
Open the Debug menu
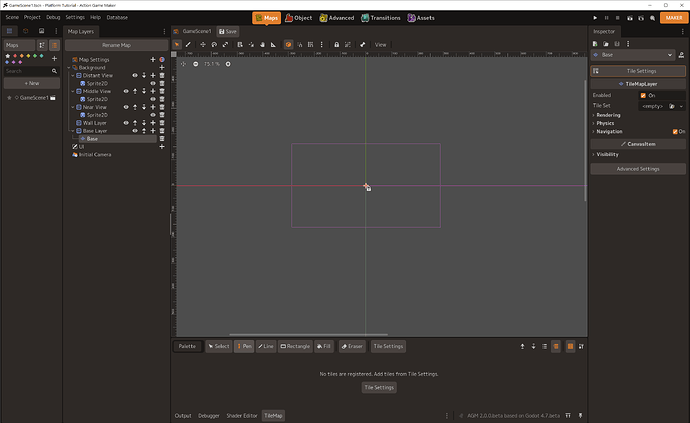pyautogui.click(x=53, y=18)
